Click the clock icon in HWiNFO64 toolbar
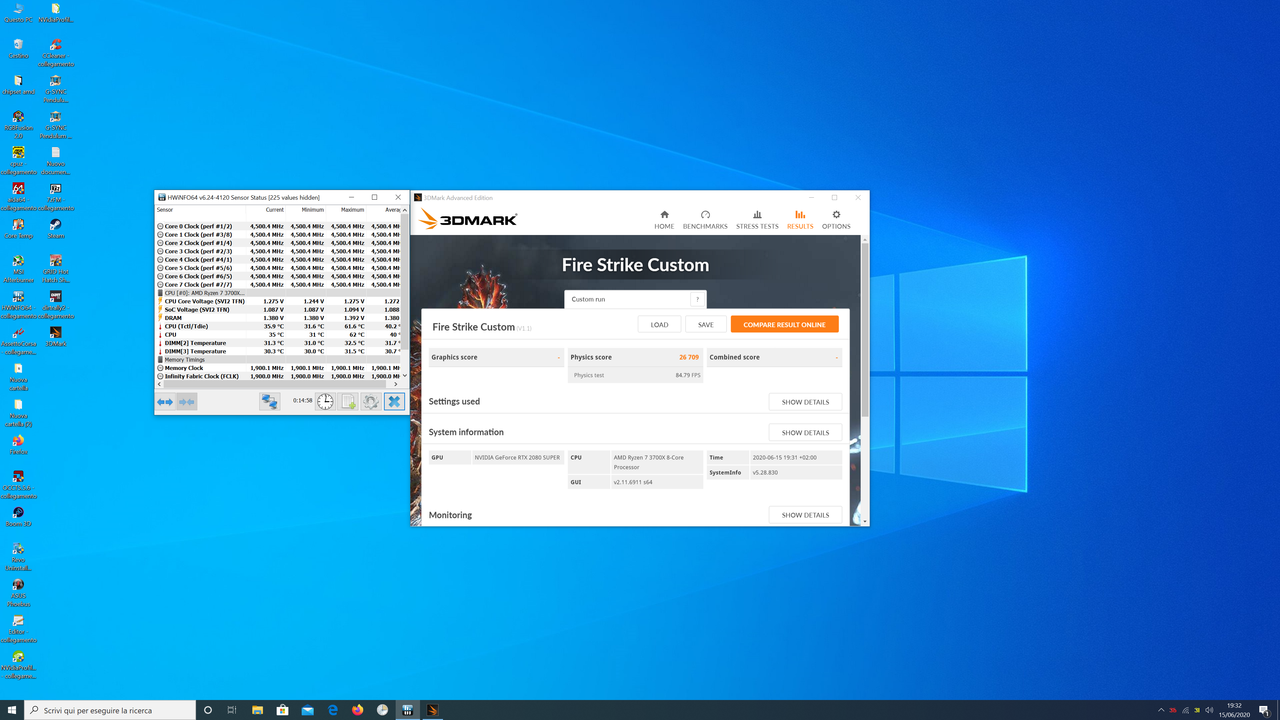The width and height of the screenshot is (1280, 720). click(x=325, y=401)
